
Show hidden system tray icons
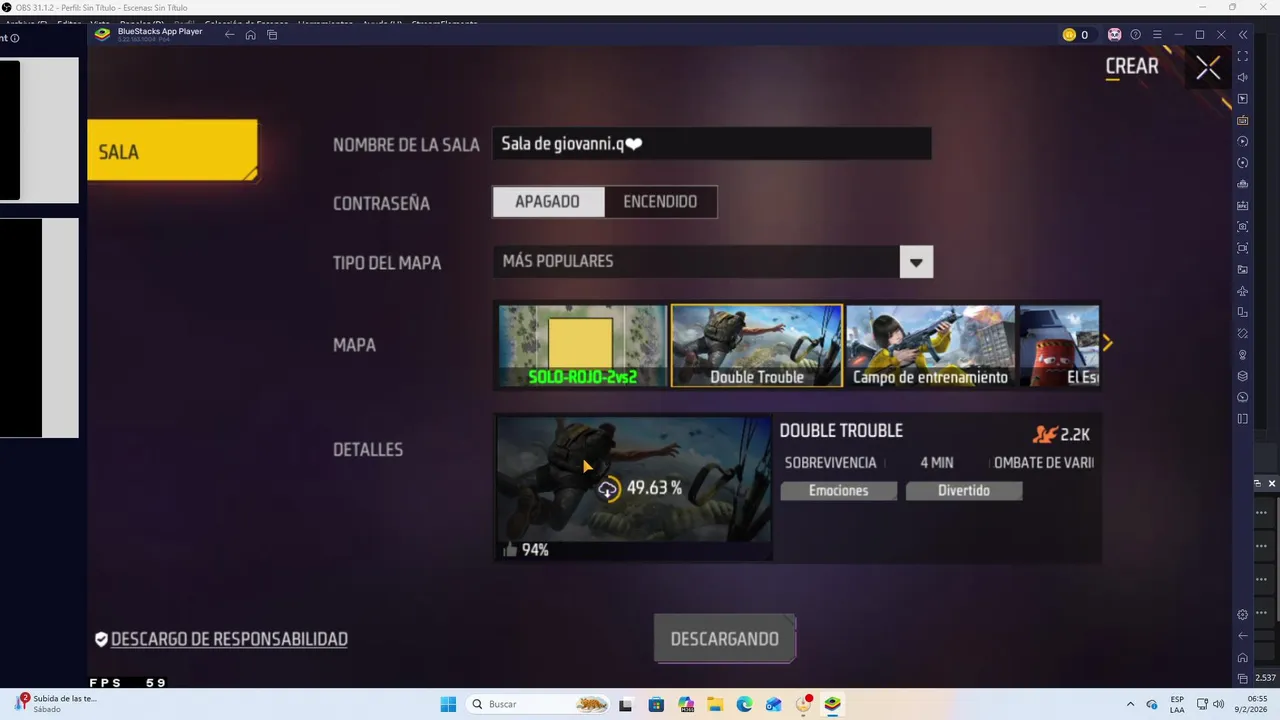tap(1130, 704)
